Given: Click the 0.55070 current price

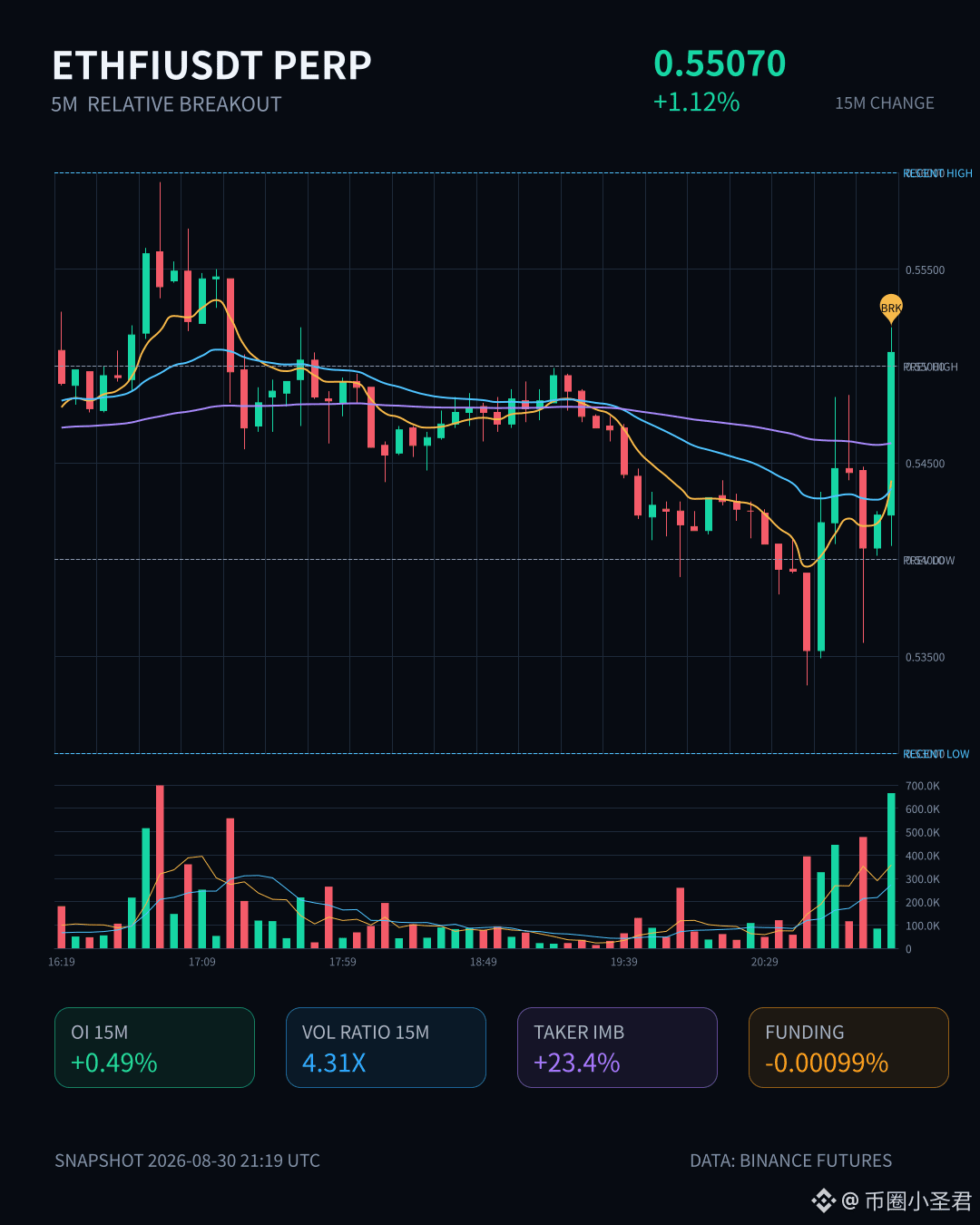Looking at the screenshot, I should (x=720, y=64).
